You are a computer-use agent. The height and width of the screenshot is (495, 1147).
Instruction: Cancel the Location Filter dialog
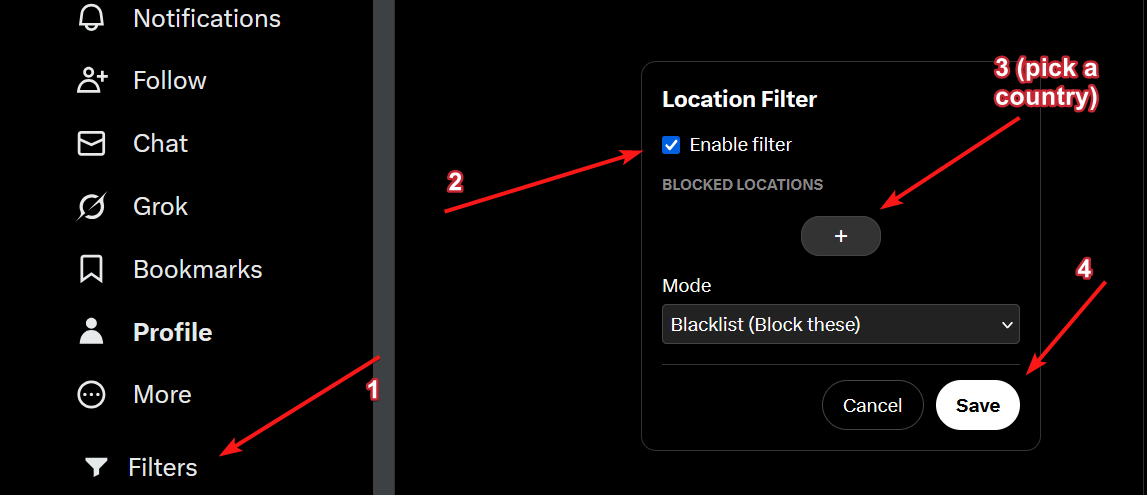(872, 405)
